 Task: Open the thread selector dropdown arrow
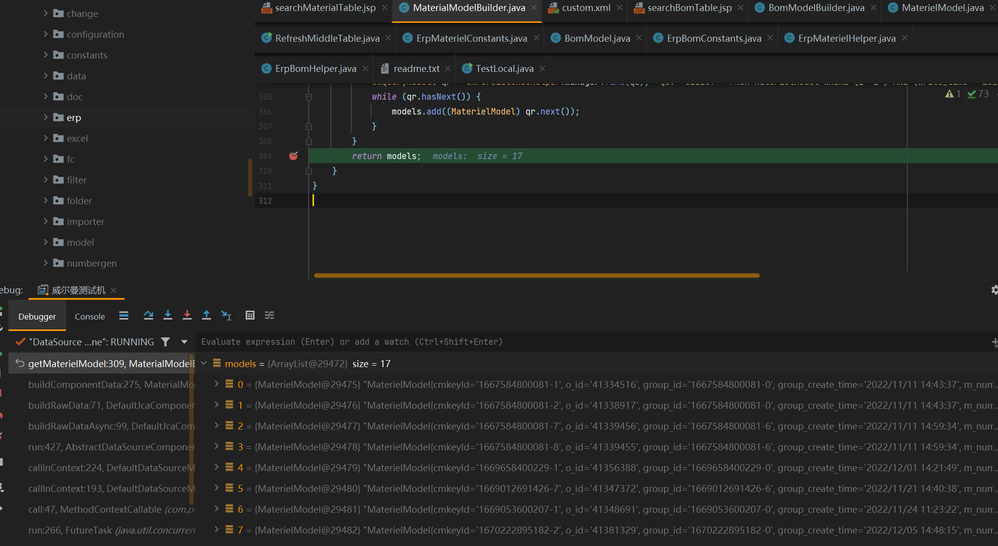pyautogui.click(x=184, y=342)
